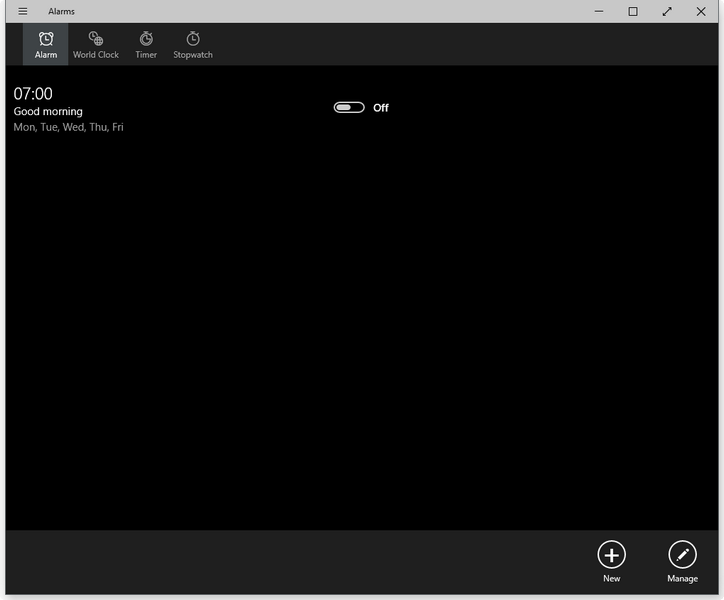Enter full screen with the diagonal arrow icon

[x=667, y=12]
